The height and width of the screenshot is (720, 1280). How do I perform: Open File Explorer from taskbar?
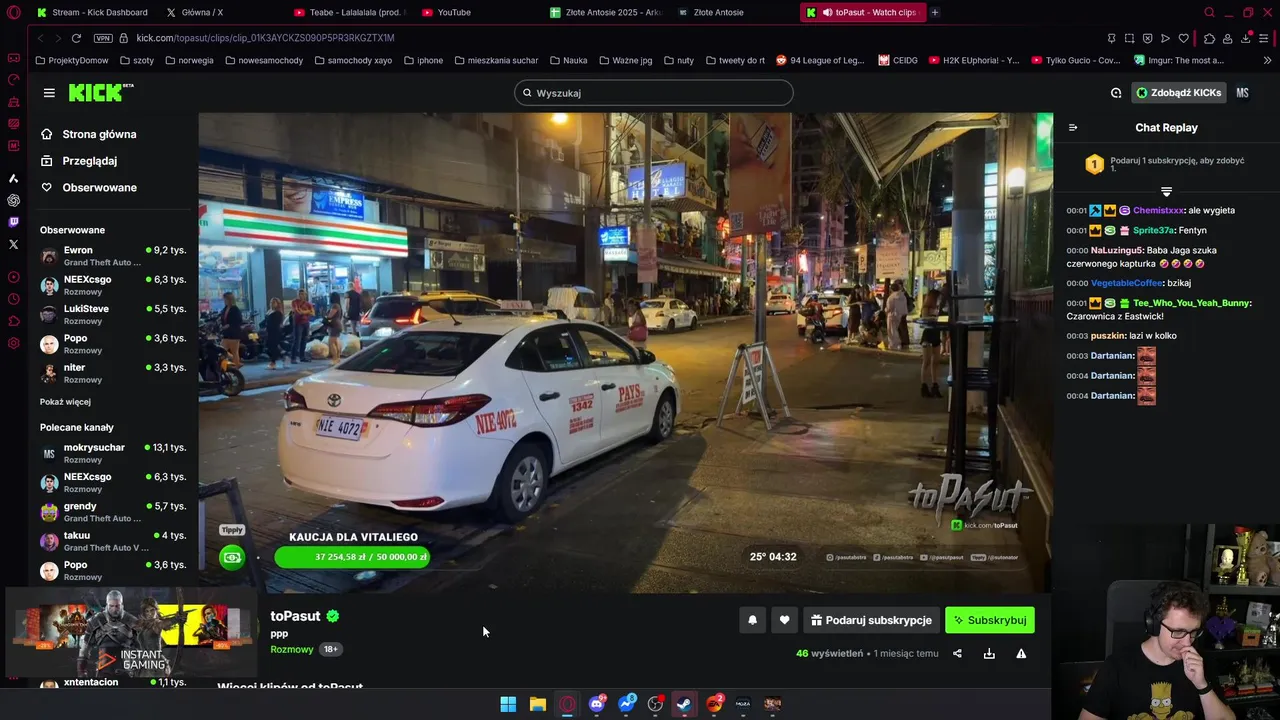point(538,704)
